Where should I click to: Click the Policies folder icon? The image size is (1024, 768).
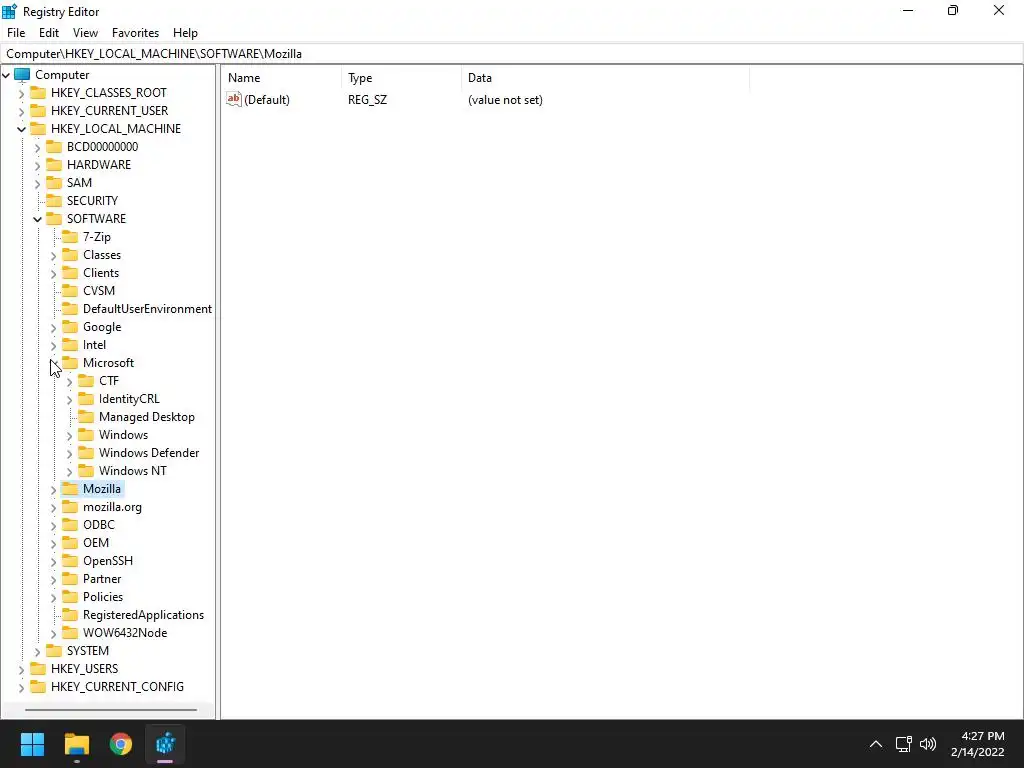70,596
